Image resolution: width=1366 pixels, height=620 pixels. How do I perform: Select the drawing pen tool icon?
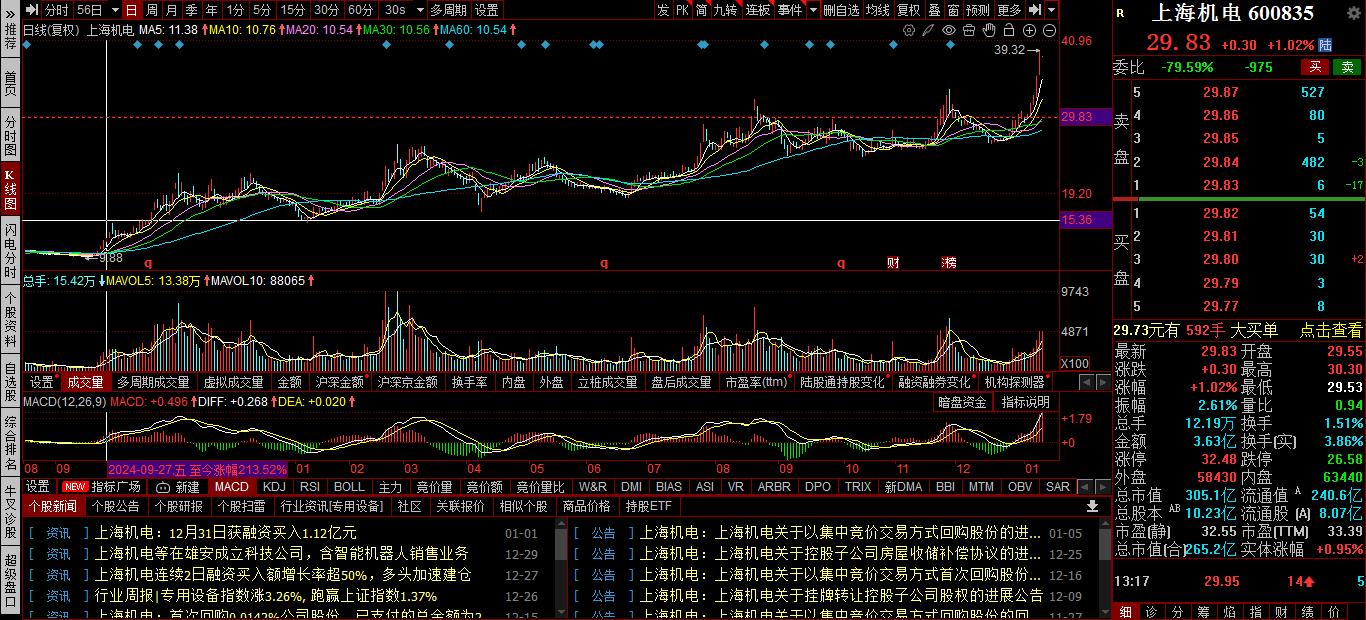coord(929,30)
